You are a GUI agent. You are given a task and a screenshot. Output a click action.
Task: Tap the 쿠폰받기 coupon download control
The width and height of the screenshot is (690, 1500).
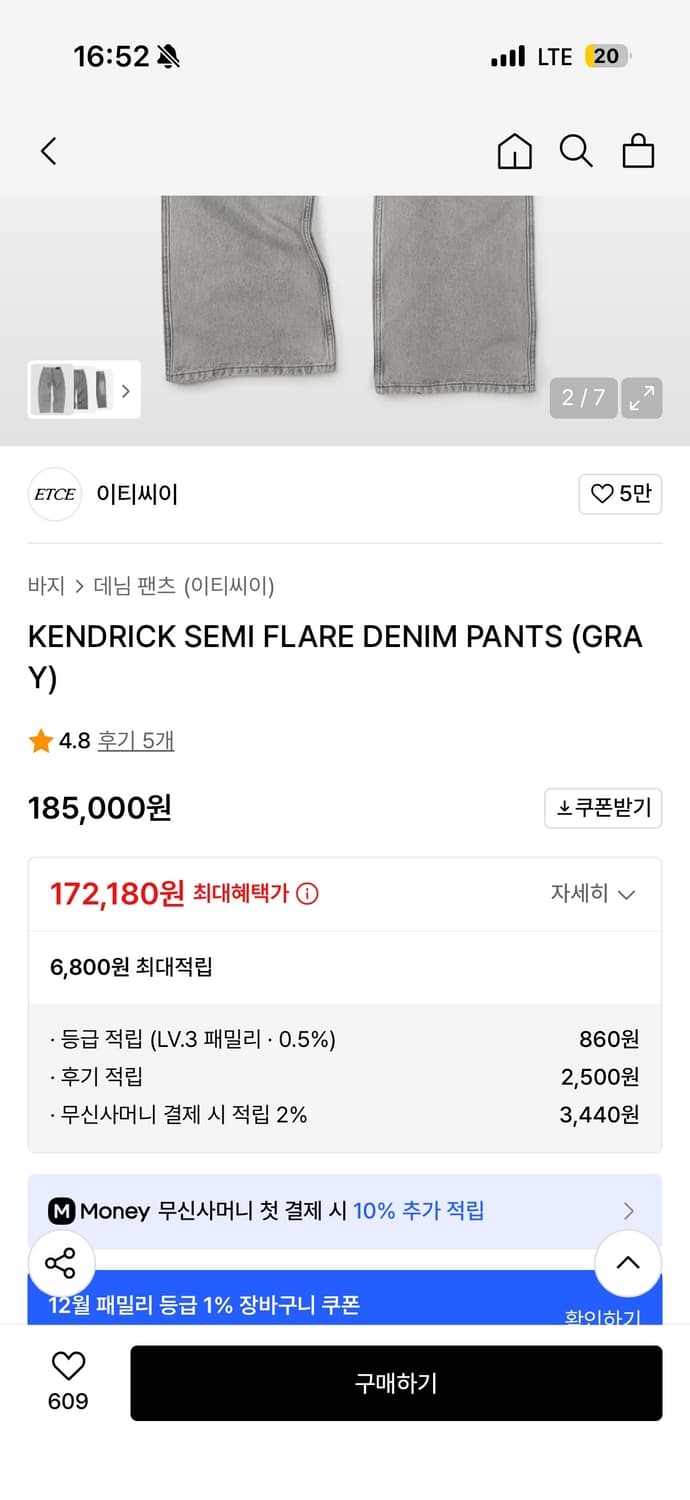coord(603,808)
